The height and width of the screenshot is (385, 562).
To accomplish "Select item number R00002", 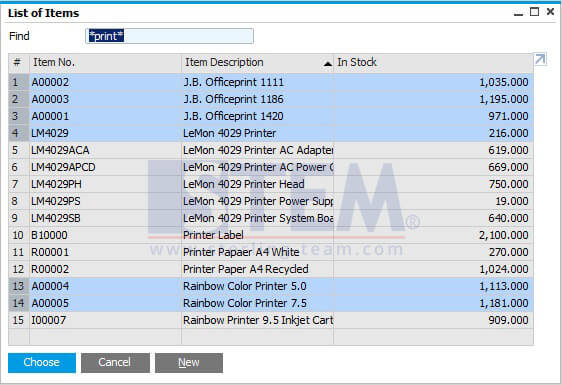I will coord(50,269).
